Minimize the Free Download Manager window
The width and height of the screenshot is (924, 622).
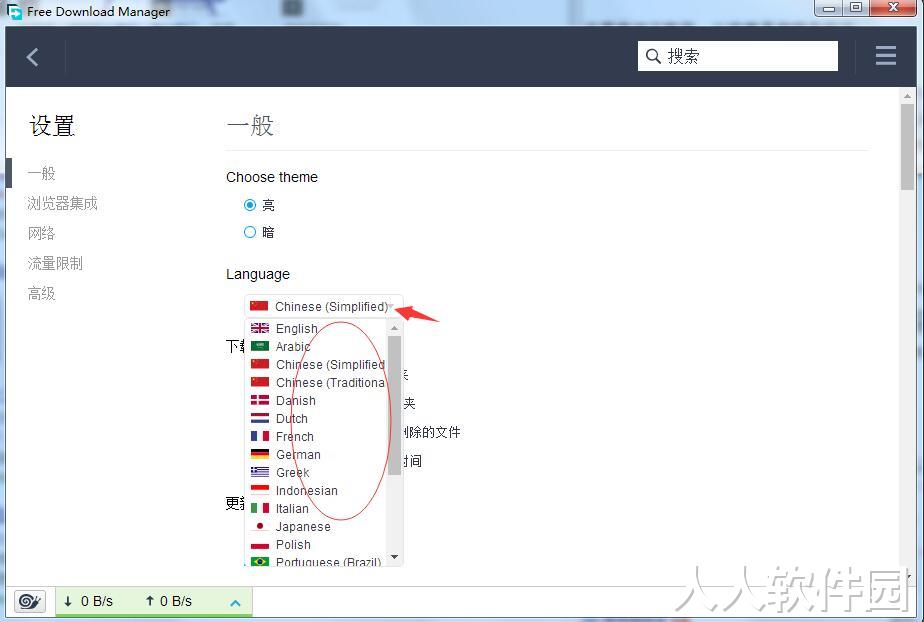pyautogui.click(x=829, y=8)
